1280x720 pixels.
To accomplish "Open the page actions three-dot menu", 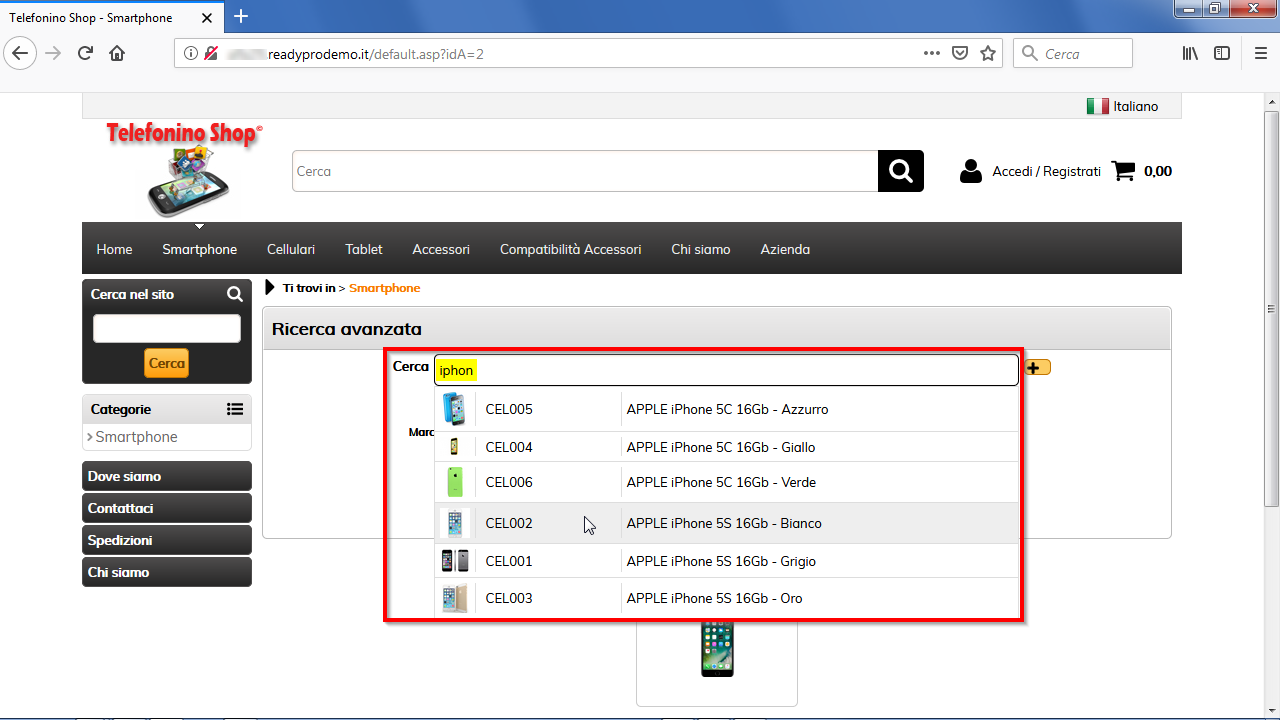I will [x=931, y=54].
